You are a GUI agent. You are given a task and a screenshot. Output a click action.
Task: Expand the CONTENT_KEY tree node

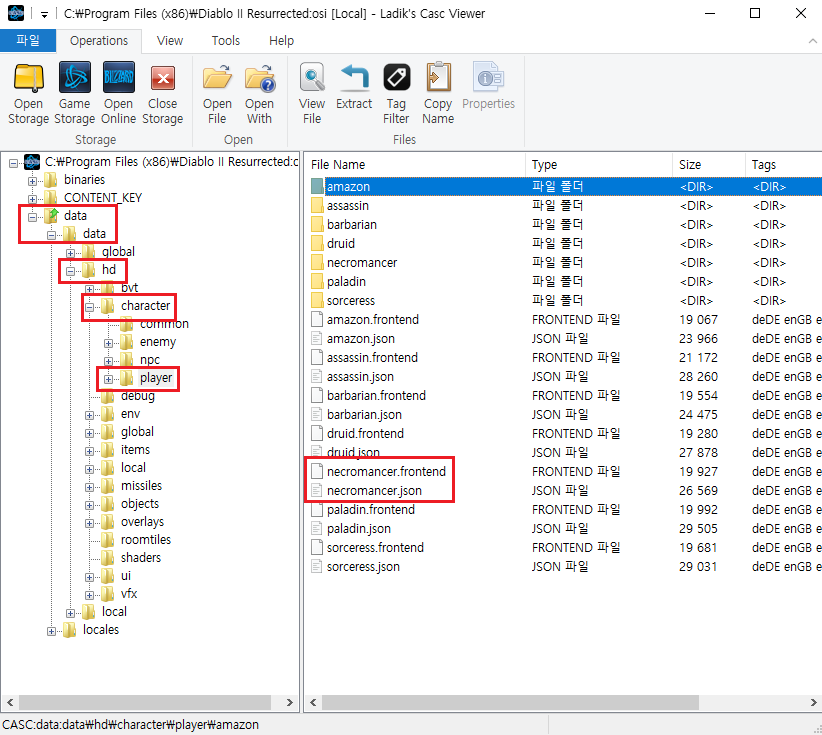[33, 199]
